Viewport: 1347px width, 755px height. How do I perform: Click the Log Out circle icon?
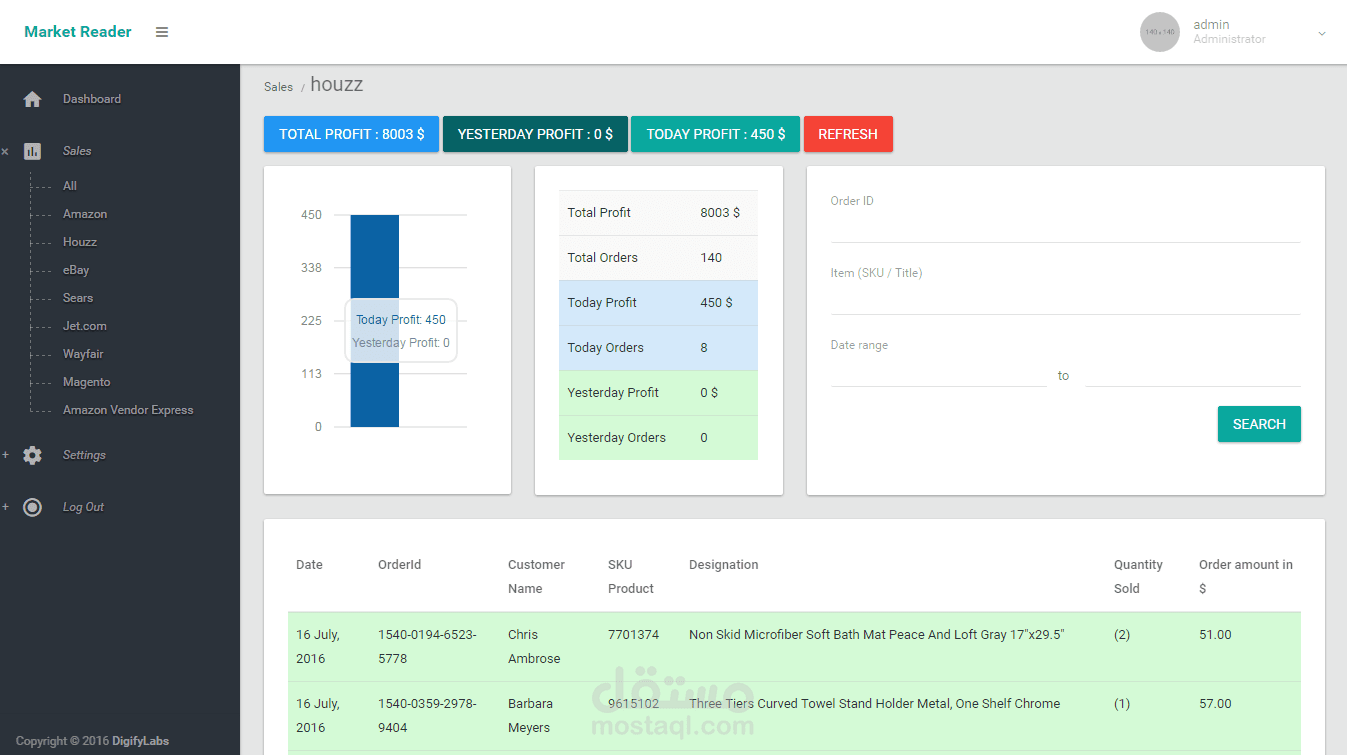(x=32, y=507)
